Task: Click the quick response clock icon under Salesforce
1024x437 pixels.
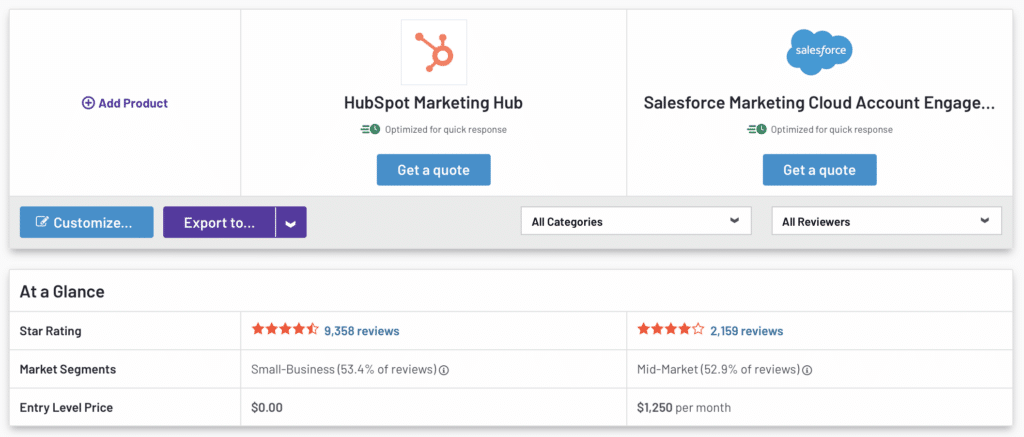Action: pos(756,129)
